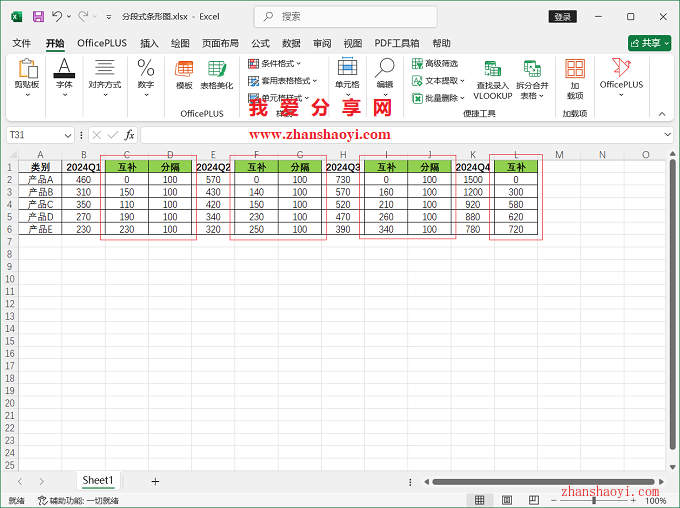This screenshot has width=680, height=508.
Task: Switch to Page Layout view
Action: (505, 500)
